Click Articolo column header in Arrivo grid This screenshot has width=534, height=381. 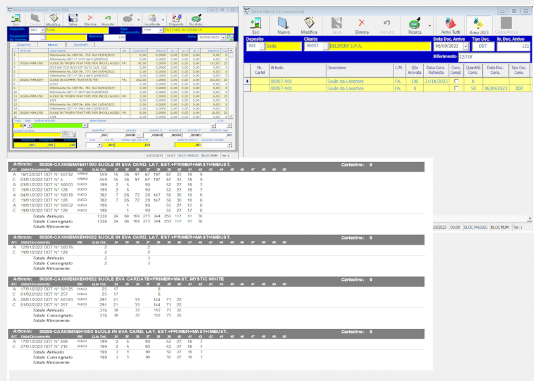coord(298,70)
